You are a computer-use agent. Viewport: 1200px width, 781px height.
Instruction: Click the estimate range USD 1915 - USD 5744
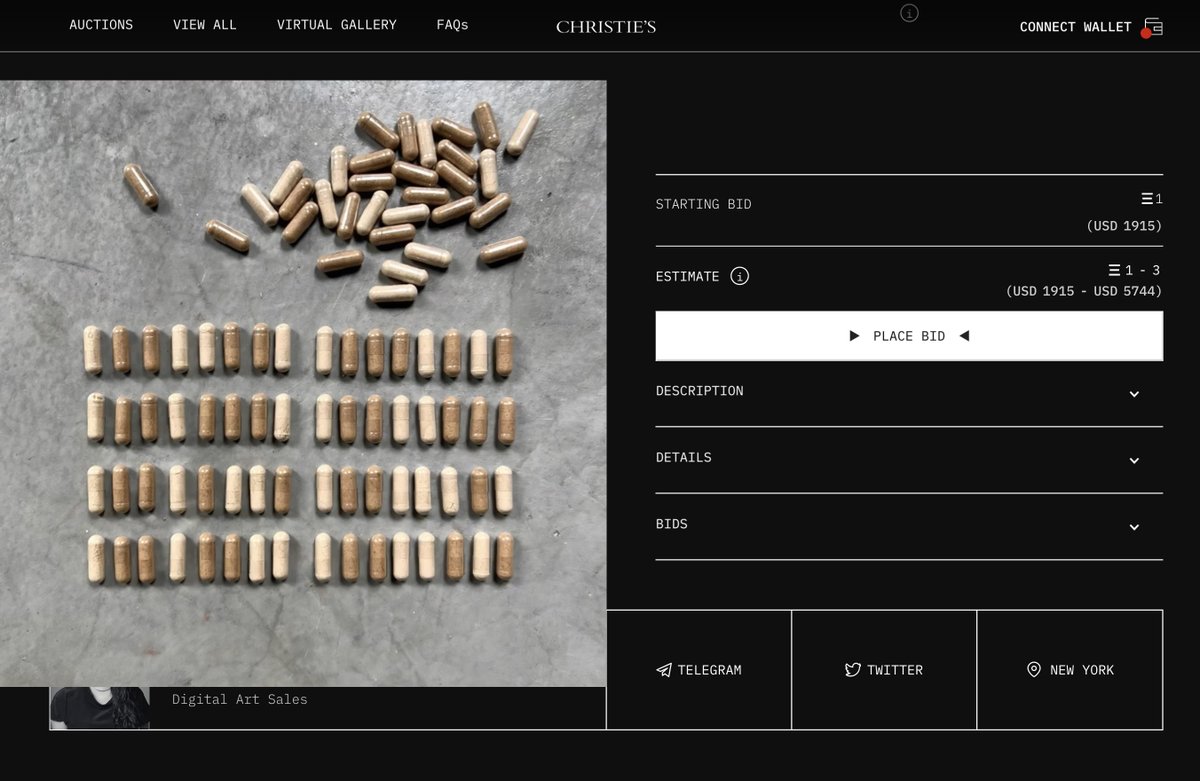[x=1084, y=291]
